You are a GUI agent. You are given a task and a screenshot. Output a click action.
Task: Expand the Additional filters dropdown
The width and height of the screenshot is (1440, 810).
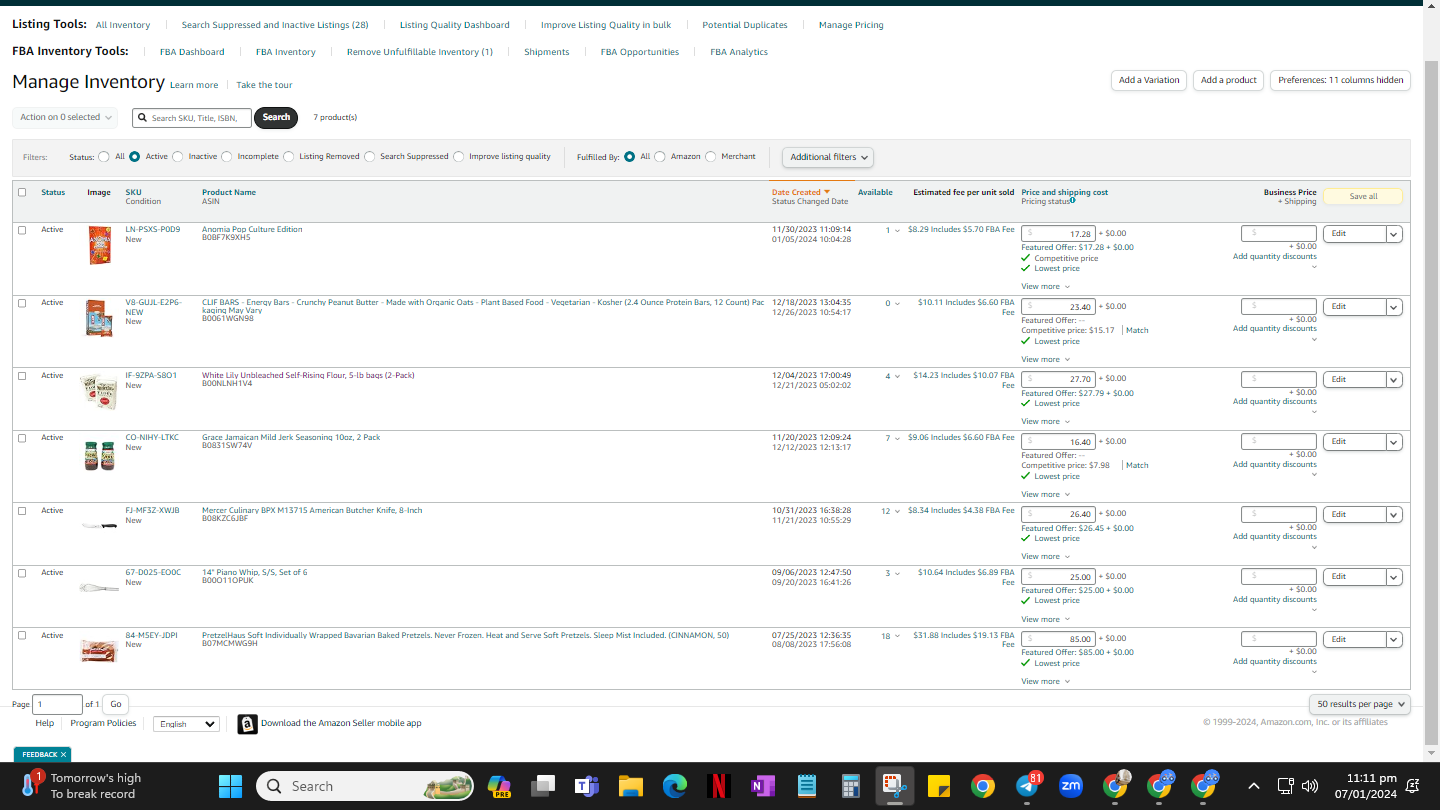(828, 157)
